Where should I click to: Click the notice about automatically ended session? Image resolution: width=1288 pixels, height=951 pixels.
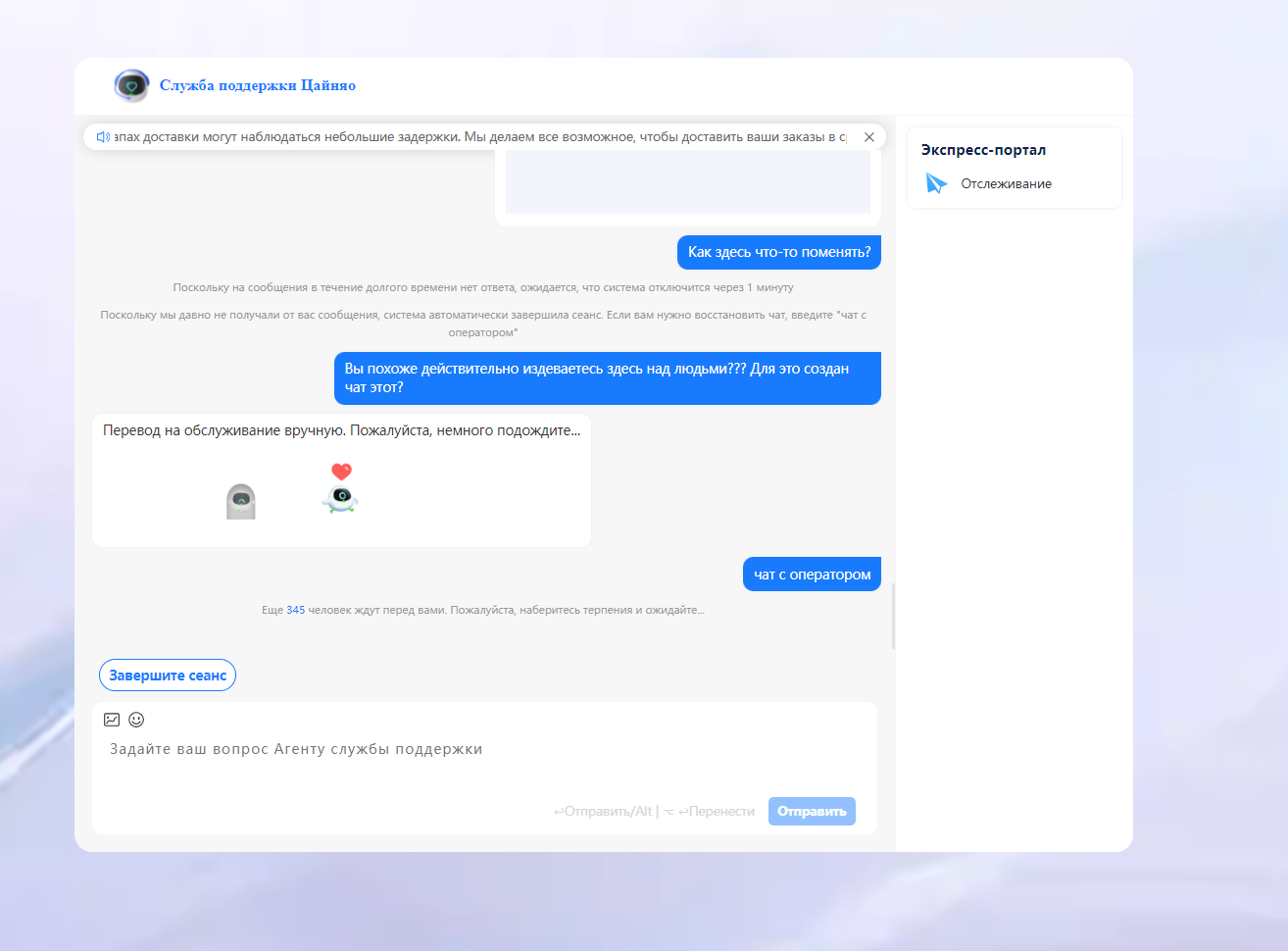click(x=483, y=324)
